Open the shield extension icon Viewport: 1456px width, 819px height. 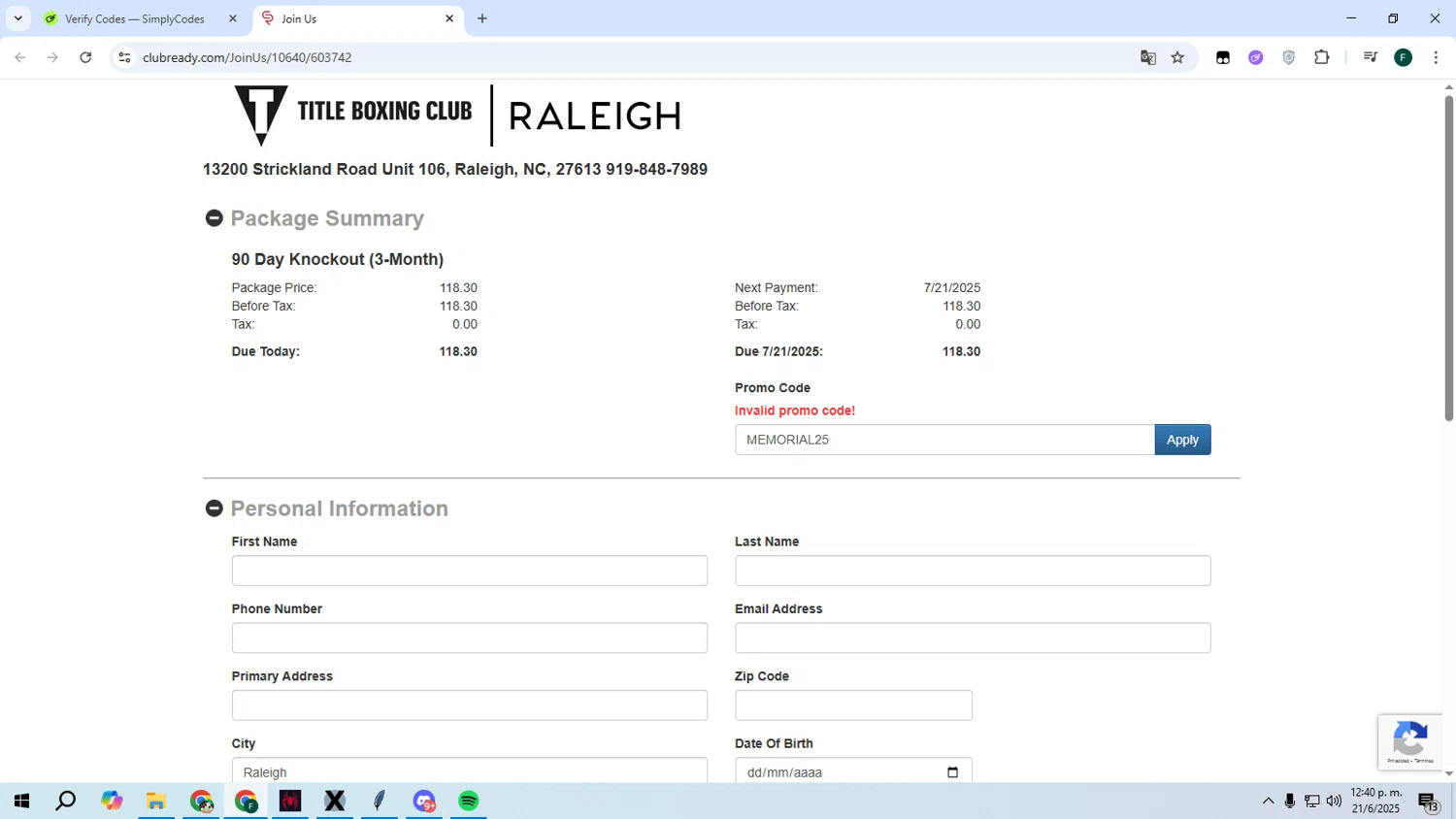point(1289,57)
